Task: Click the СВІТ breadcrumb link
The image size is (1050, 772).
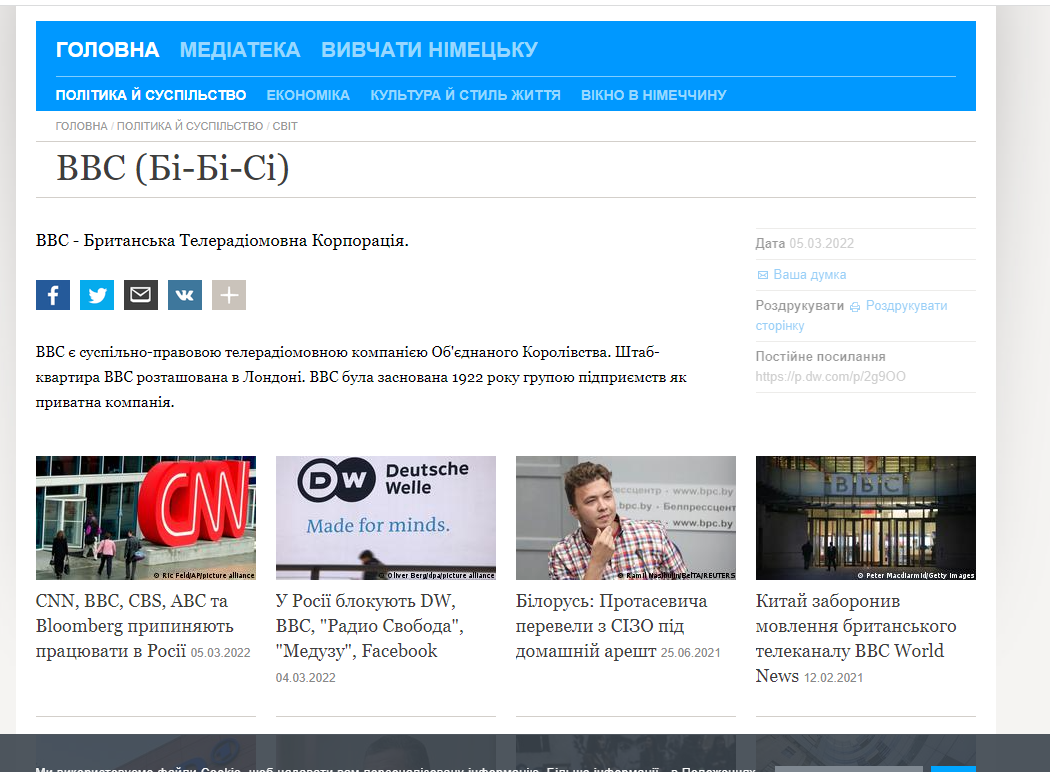Action: [x=285, y=127]
